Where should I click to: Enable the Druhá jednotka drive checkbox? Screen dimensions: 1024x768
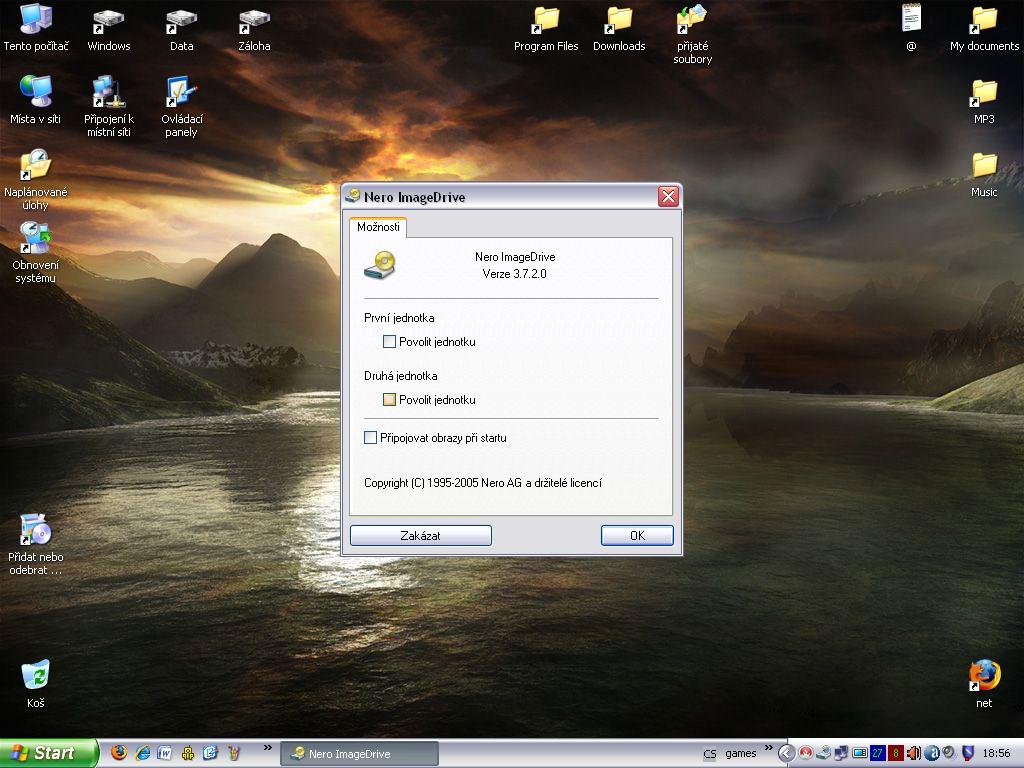point(390,400)
